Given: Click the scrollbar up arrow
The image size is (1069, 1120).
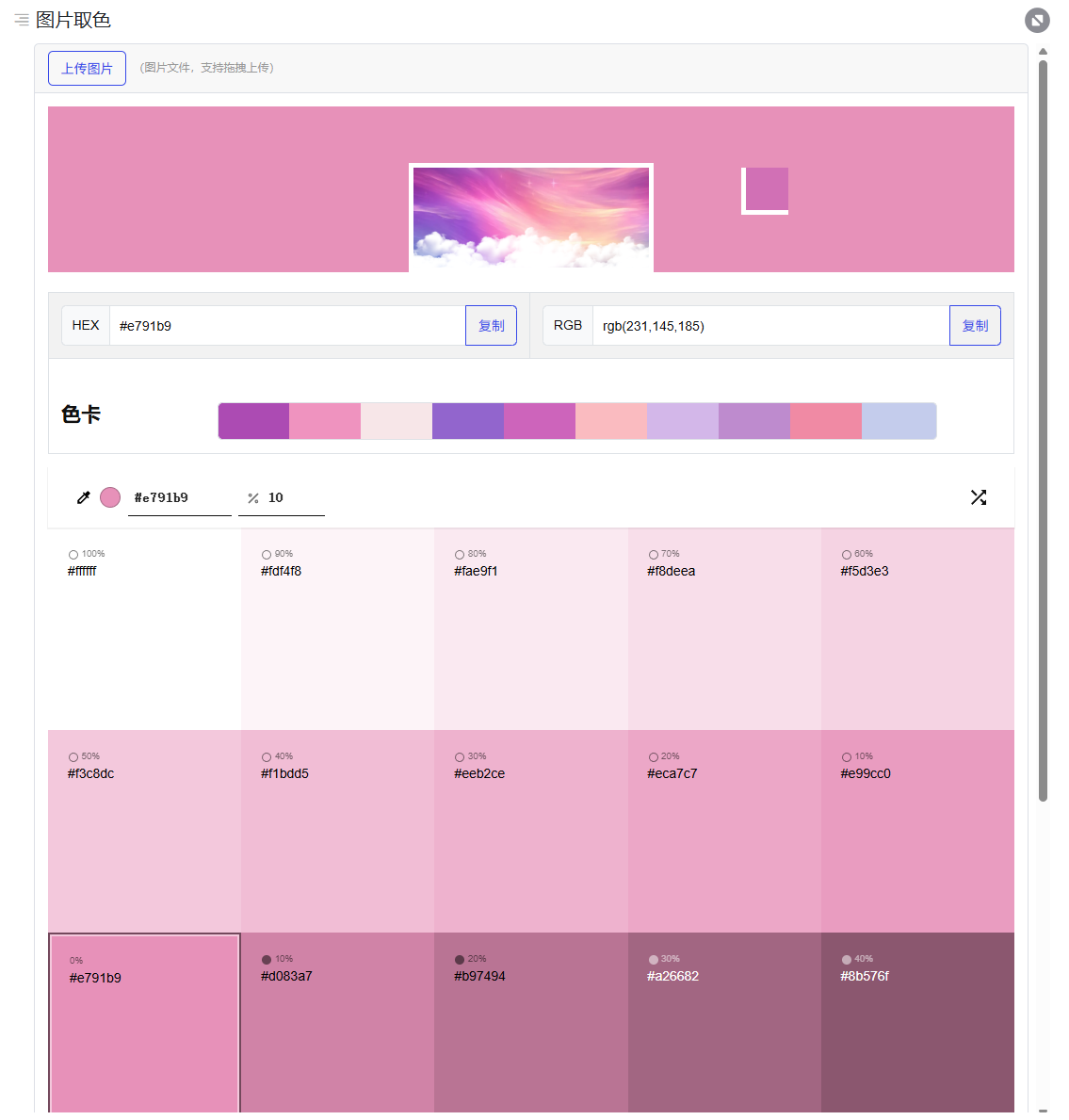Looking at the screenshot, I should click(x=1043, y=52).
